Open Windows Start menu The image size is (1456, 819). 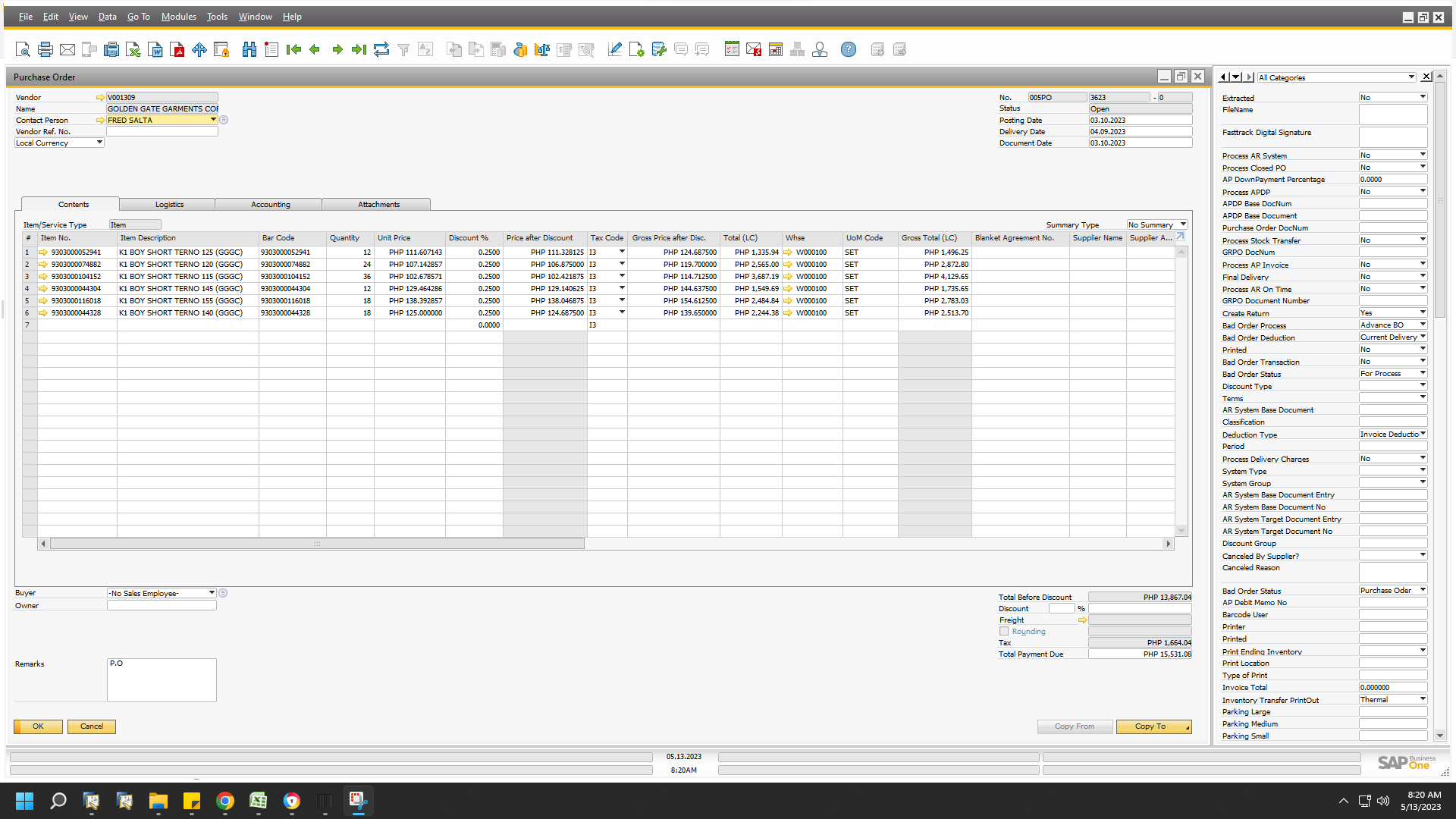[24, 801]
